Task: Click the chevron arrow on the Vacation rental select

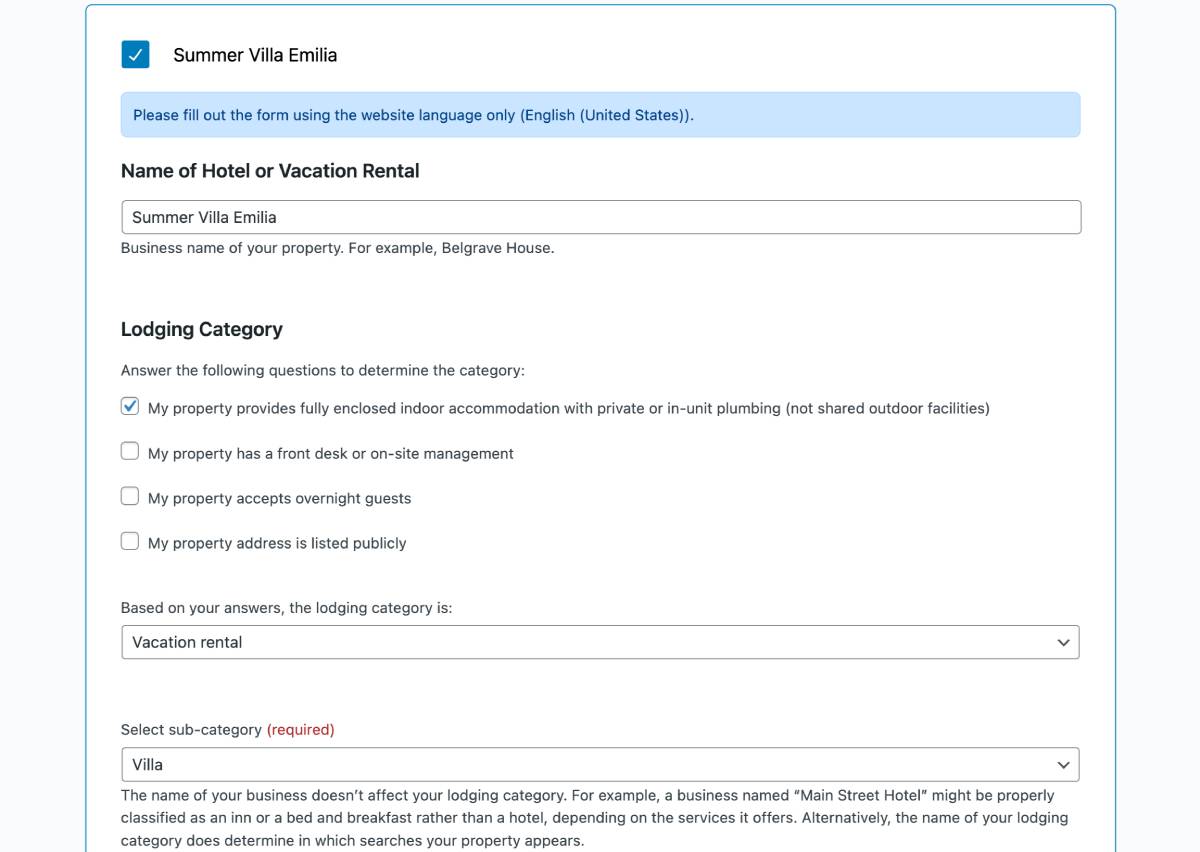Action: [x=1063, y=642]
